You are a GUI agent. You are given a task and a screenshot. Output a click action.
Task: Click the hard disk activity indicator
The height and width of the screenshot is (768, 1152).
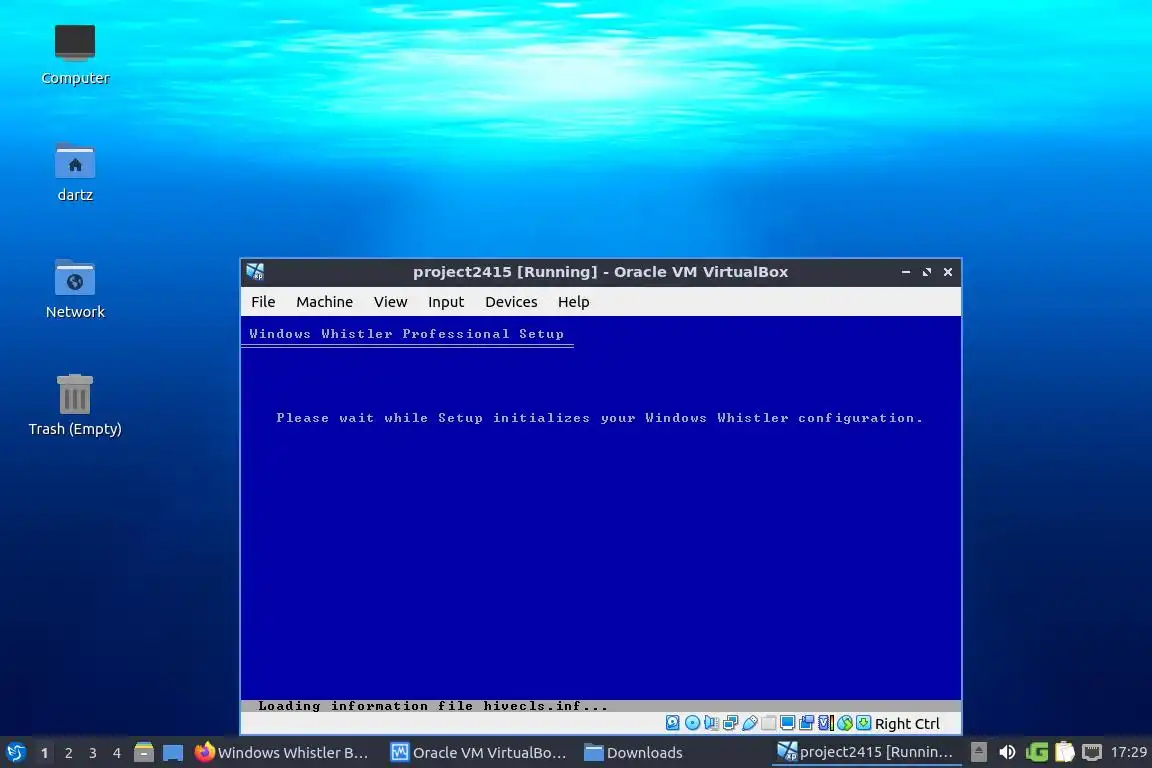point(672,723)
